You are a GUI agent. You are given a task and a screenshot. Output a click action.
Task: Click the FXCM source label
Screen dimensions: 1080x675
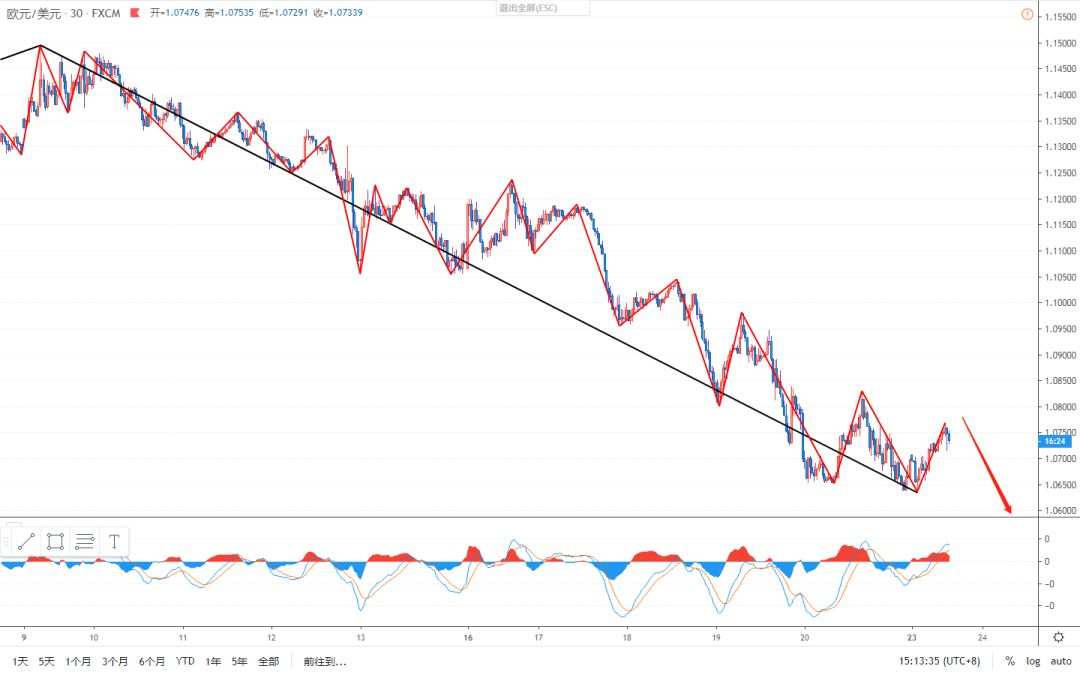click(x=105, y=13)
